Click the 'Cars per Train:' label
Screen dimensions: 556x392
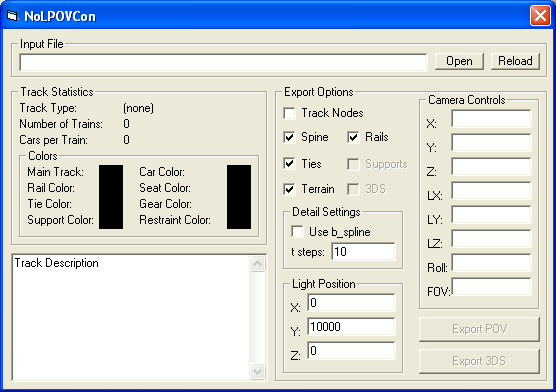click(54, 140)
